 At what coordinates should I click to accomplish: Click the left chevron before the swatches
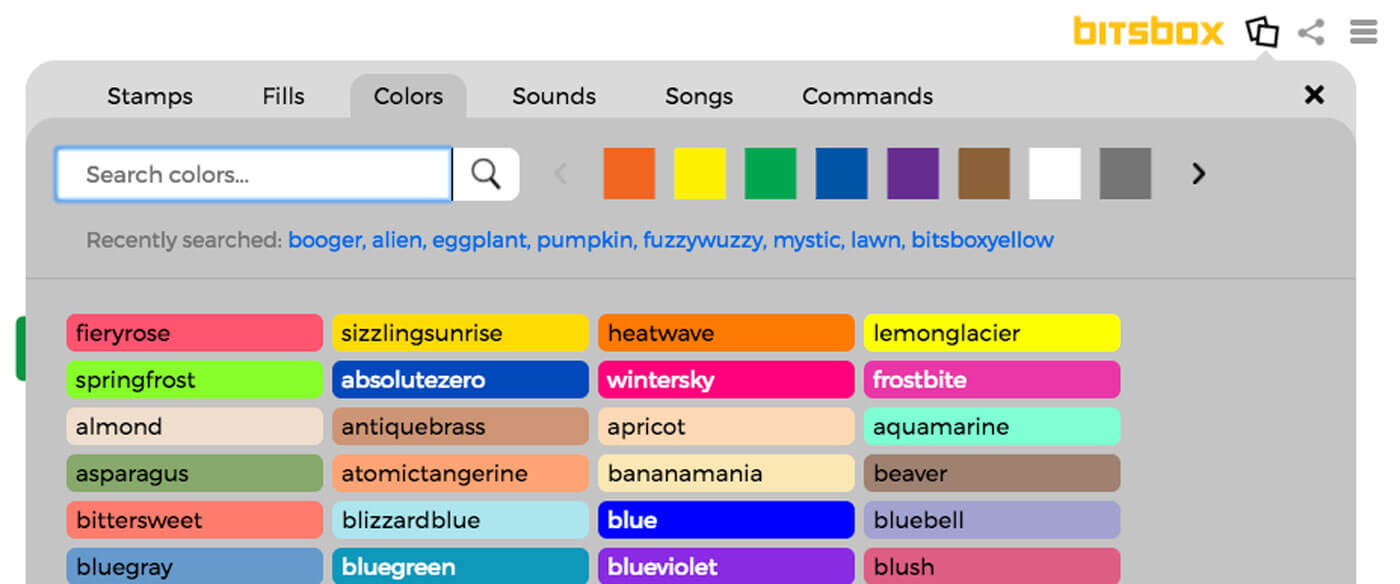pyautogui.click(x=560, y=173)
